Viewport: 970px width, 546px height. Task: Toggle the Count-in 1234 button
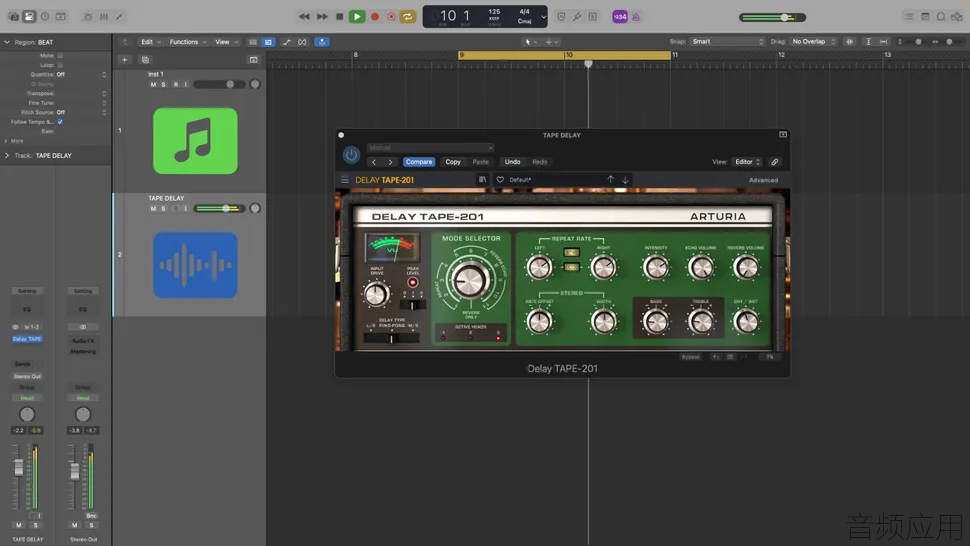coord(619,17)
